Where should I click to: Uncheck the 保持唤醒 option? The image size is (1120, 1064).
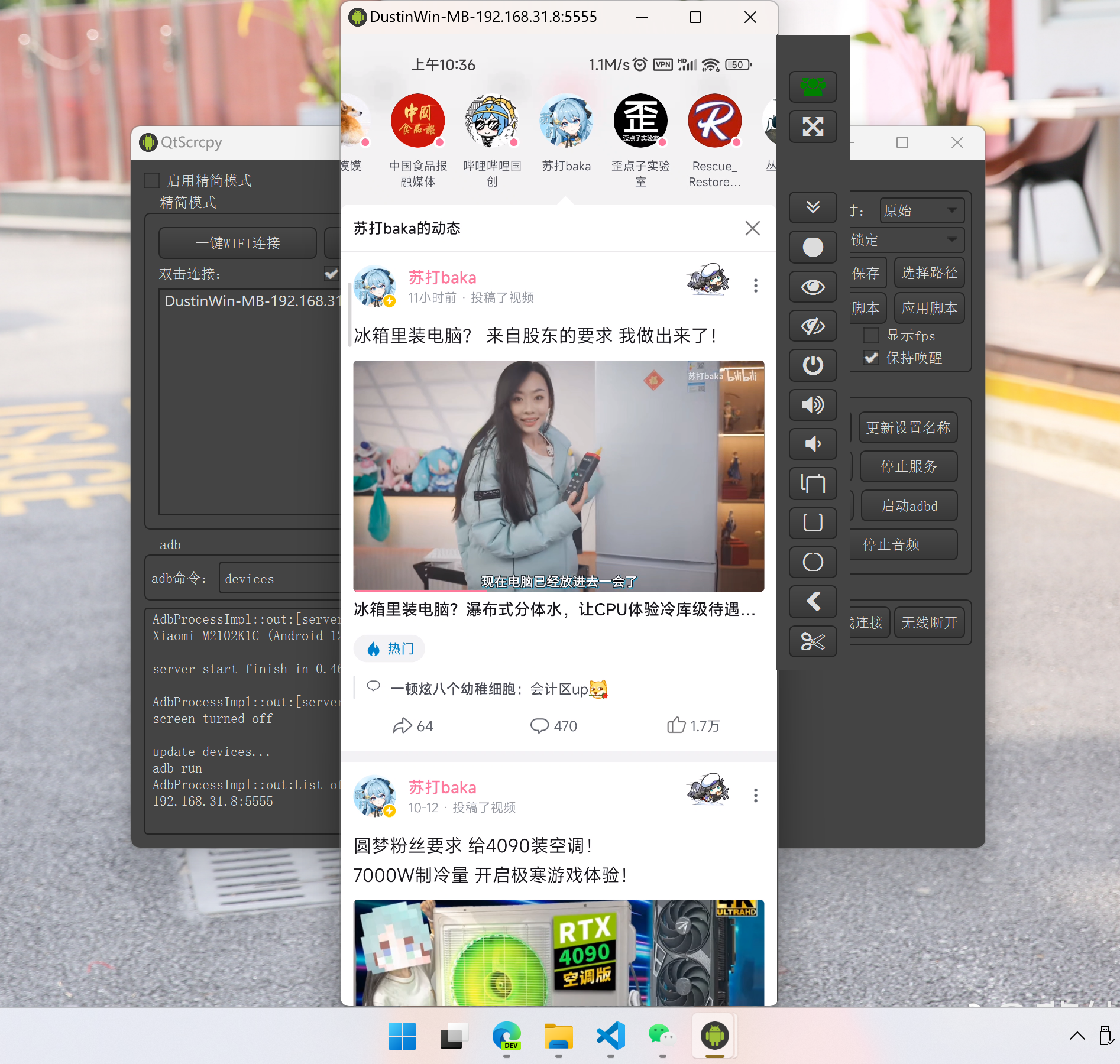[x=870, y=358]
